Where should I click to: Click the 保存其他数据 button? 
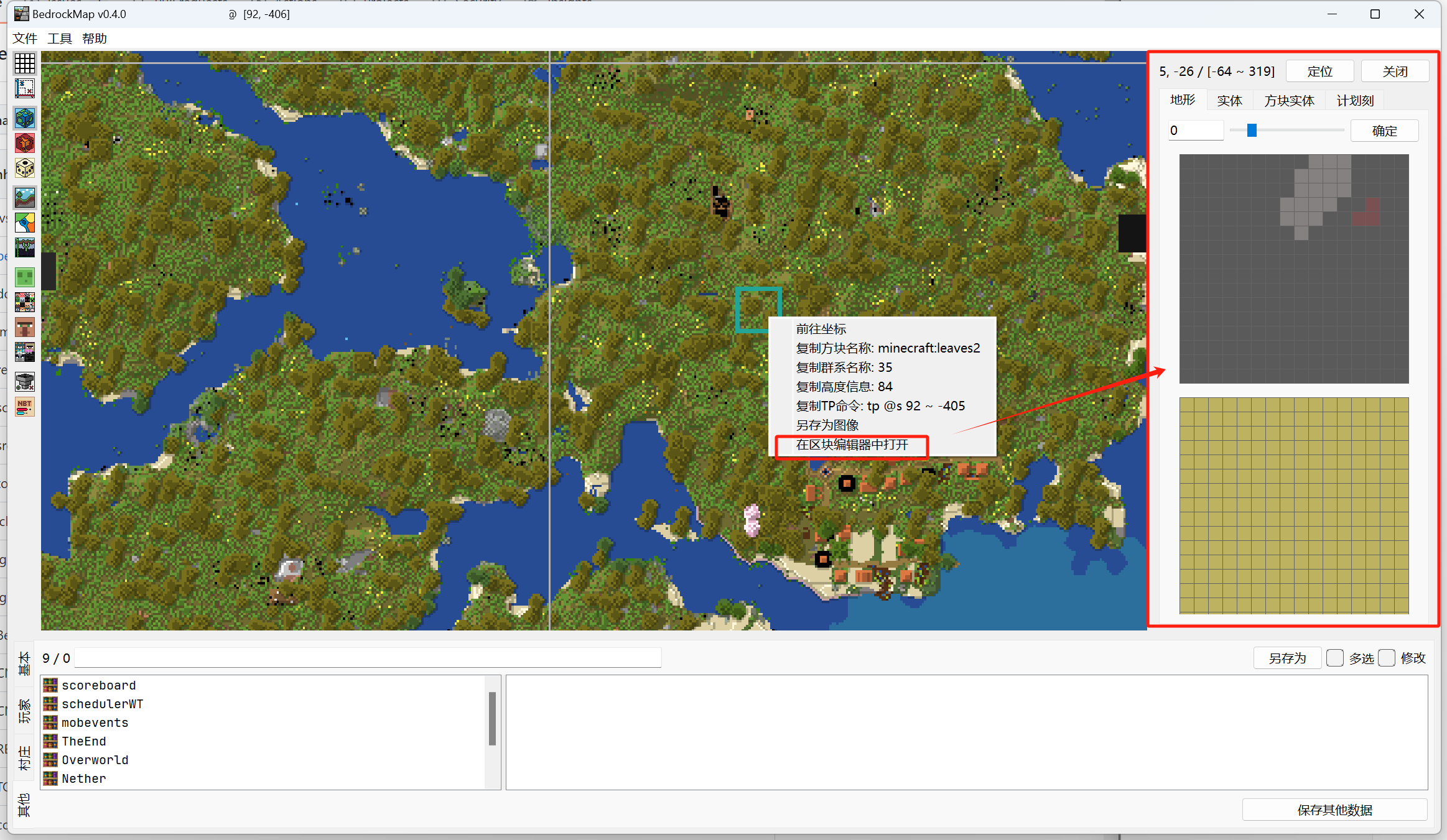1335,810
